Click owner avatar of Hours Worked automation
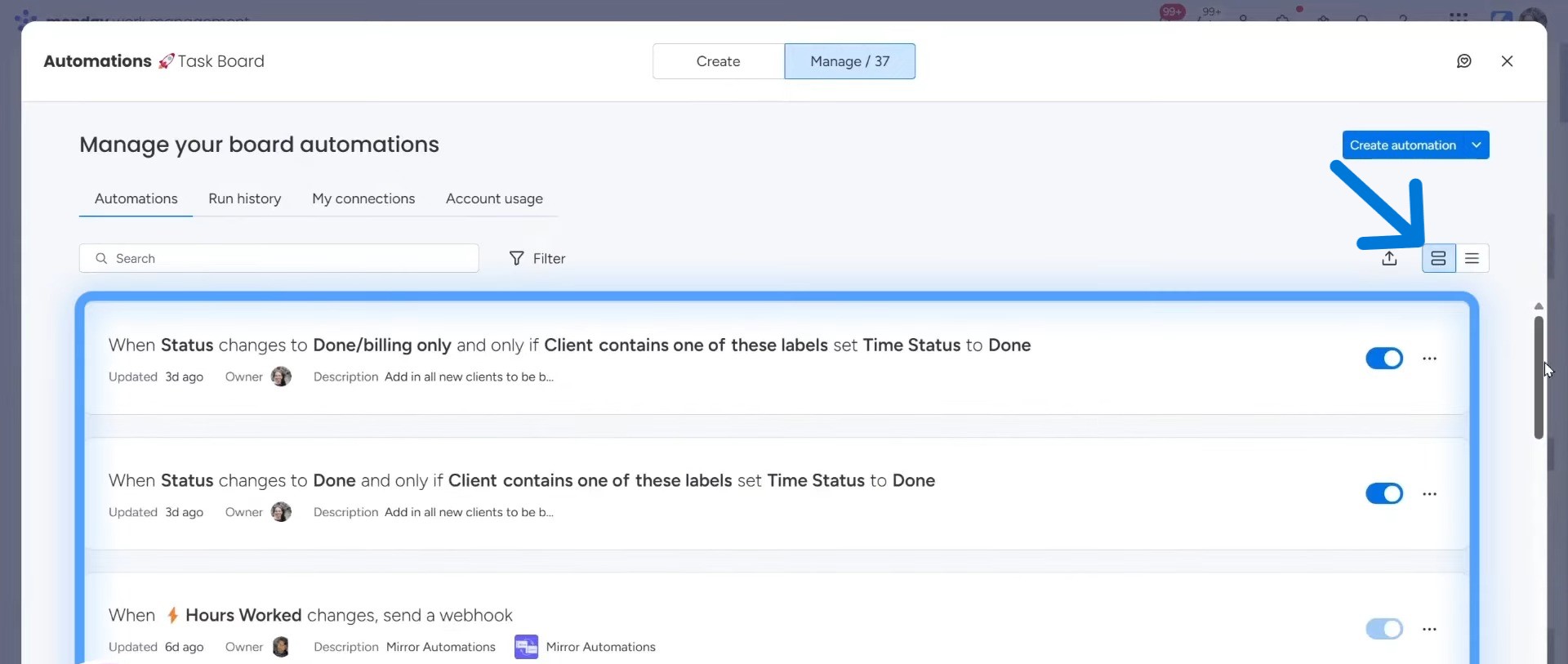The height and width of the screenshot is (664, 1568). pyautogui.click(x=281, y=647)
